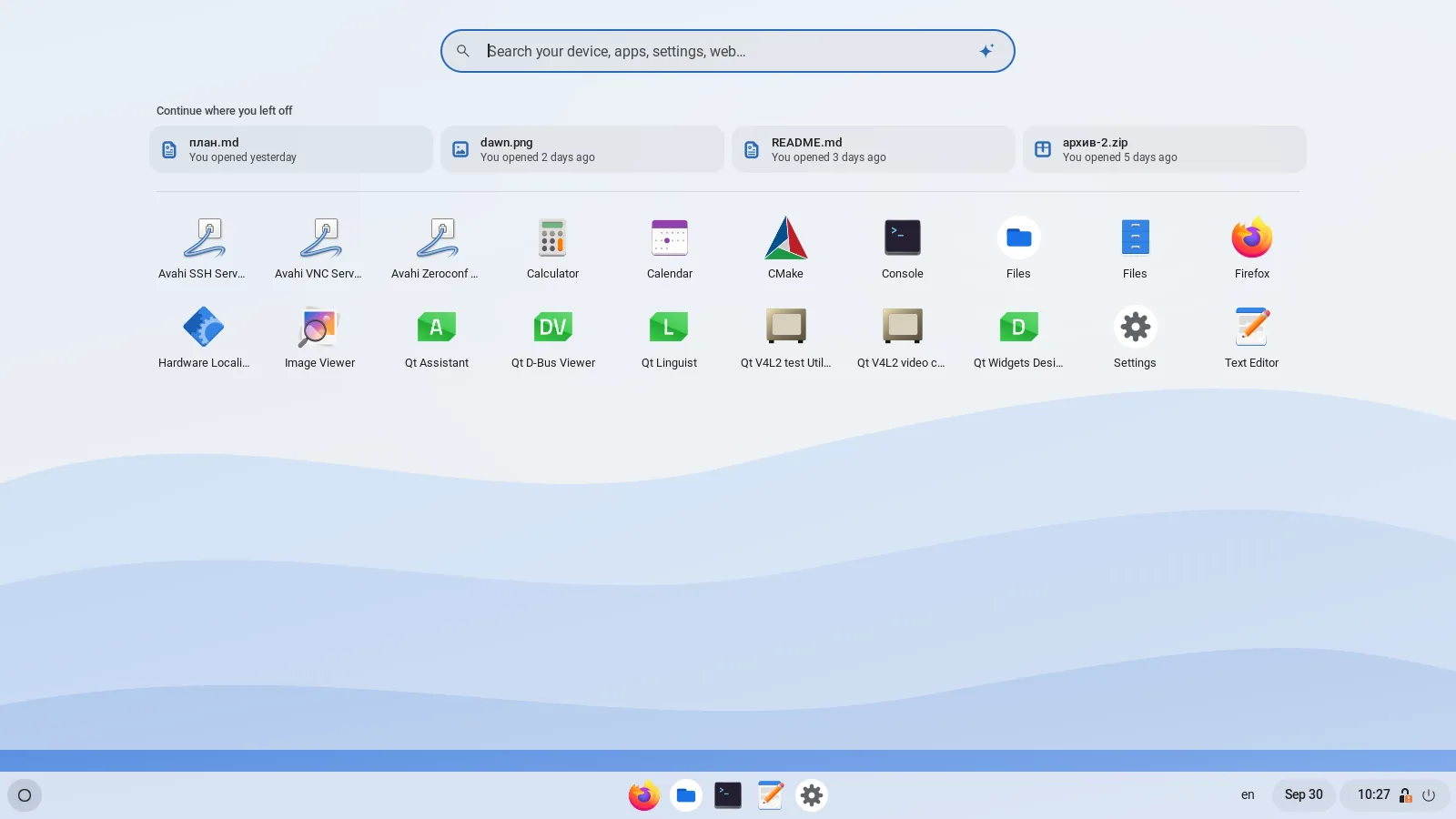The height and width of the screenshot is (819, 1456).
Task: Open the Sep 30 date tray
Action: 1304,795
